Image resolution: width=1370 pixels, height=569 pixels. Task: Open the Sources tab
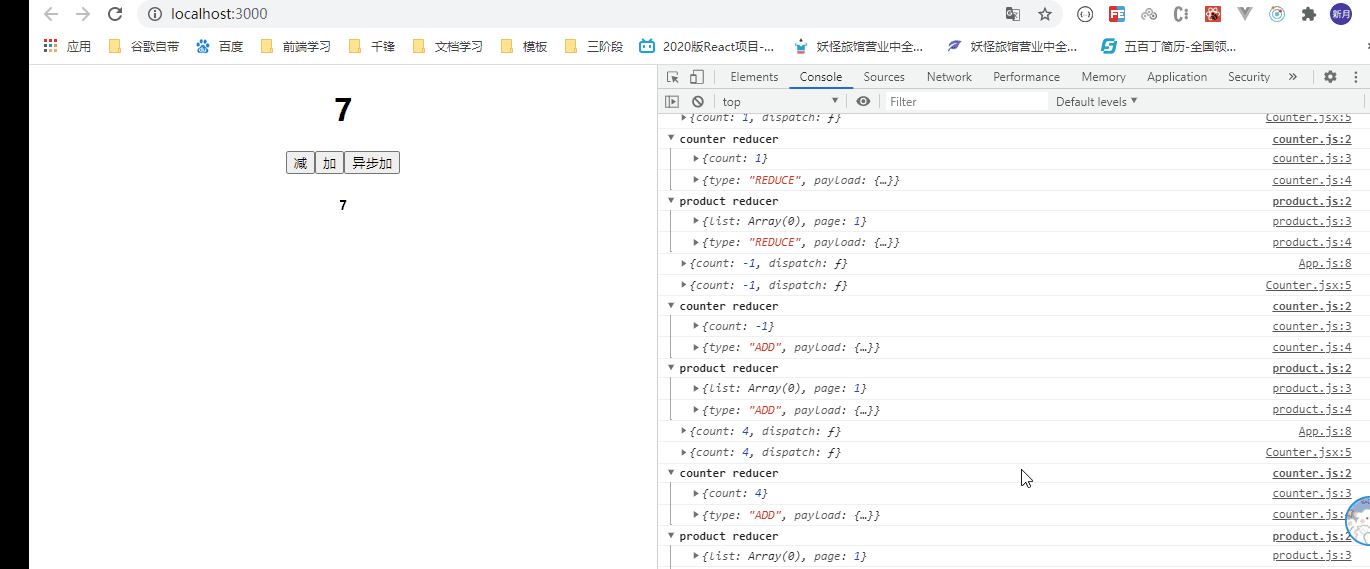(x=884, y=77)
